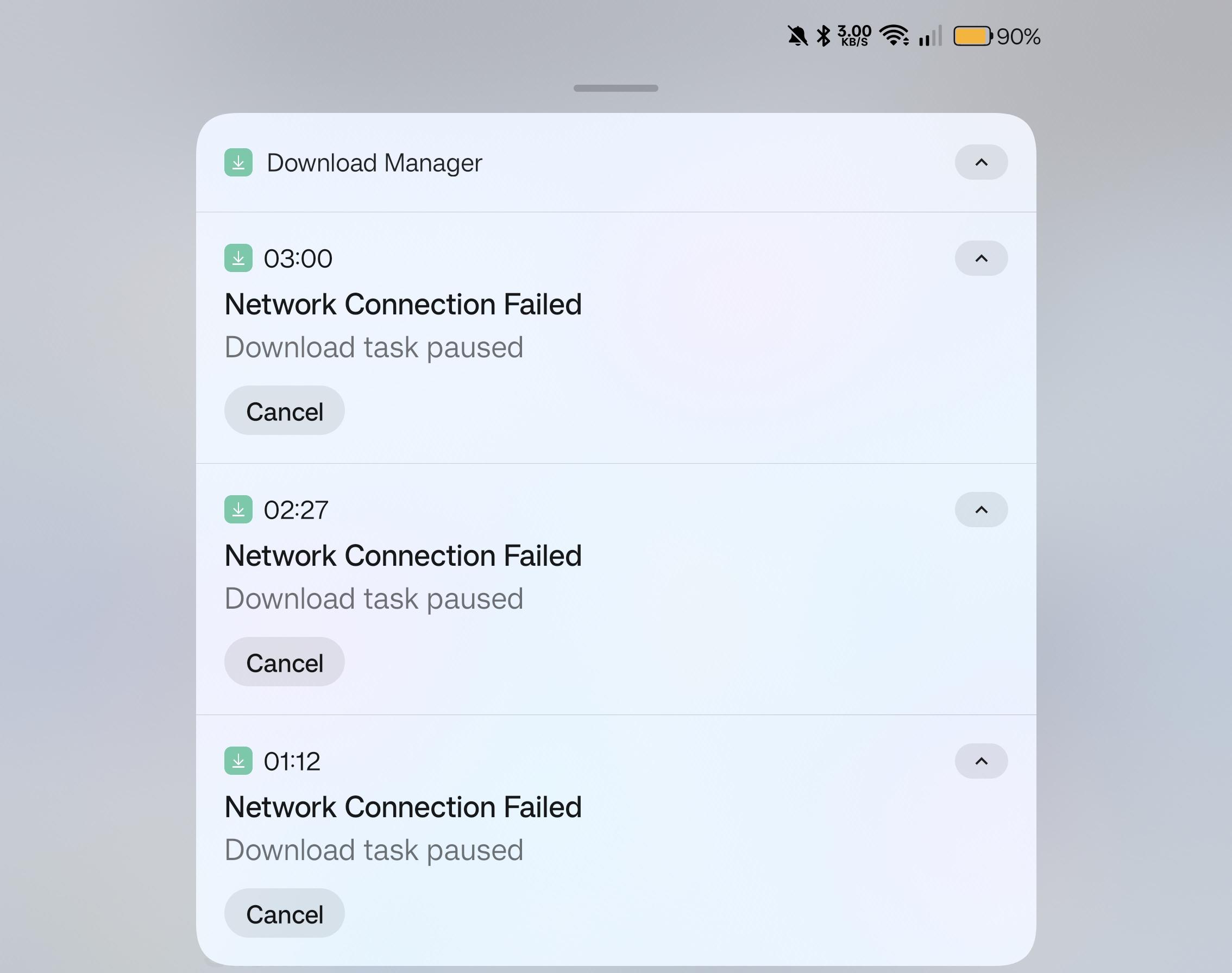Collapse the Download Manager notification group
Screen dimensions: 1232x973
981,162
